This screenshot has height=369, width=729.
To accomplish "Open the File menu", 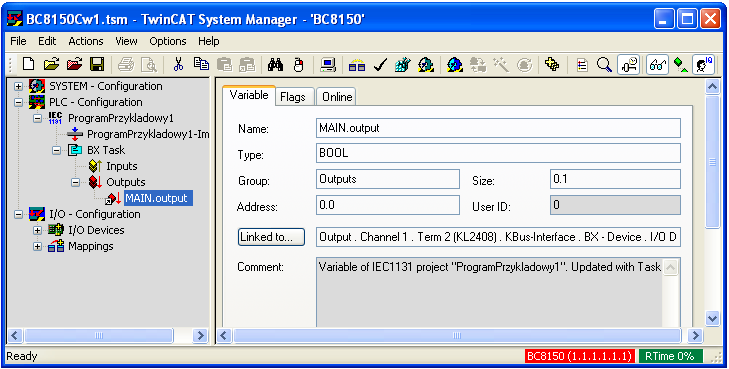I will tap(18, 41).
